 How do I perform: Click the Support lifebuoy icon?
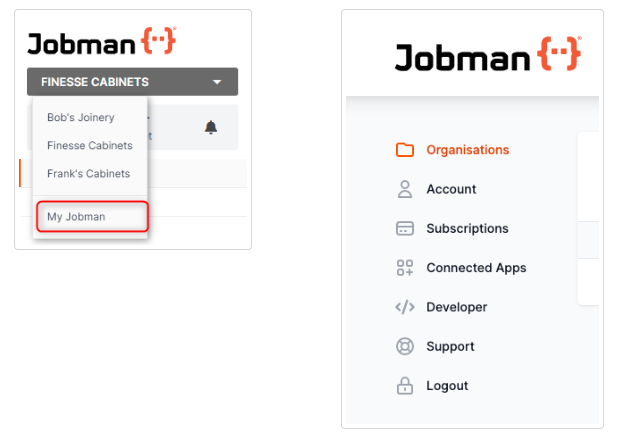click(x=405, y=346)
